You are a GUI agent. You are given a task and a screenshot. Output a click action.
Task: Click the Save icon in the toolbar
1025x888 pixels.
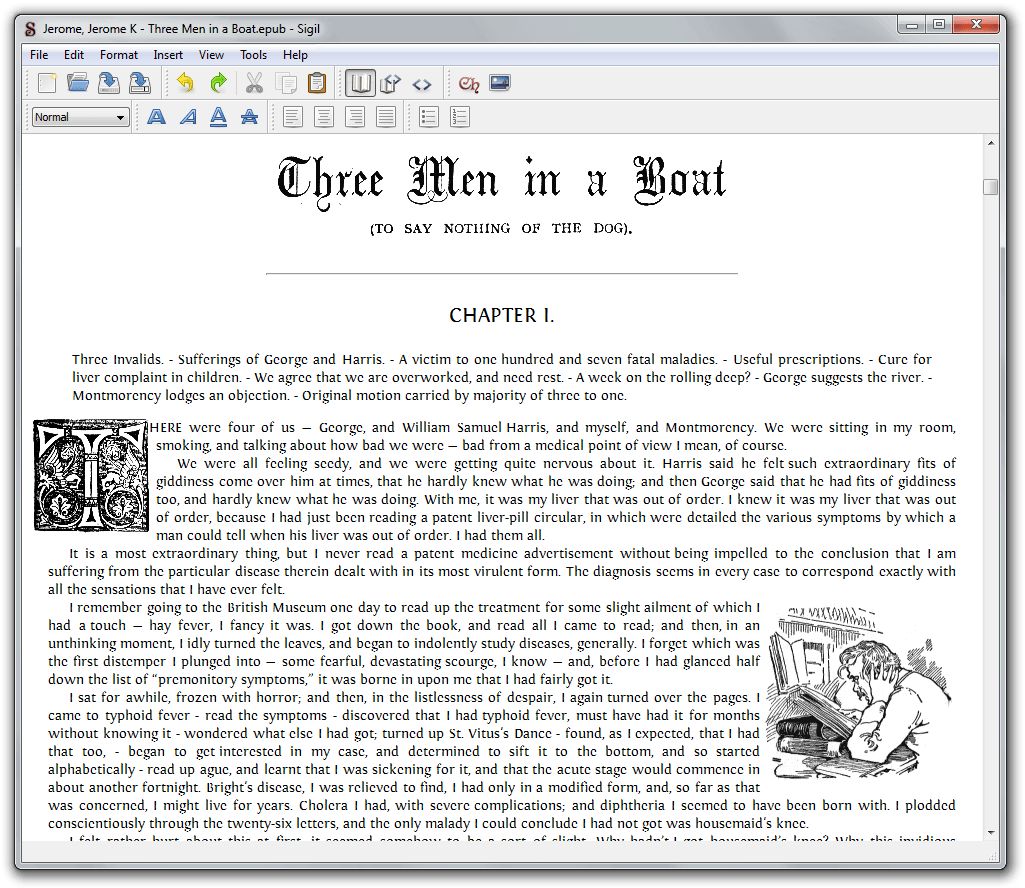109,84
